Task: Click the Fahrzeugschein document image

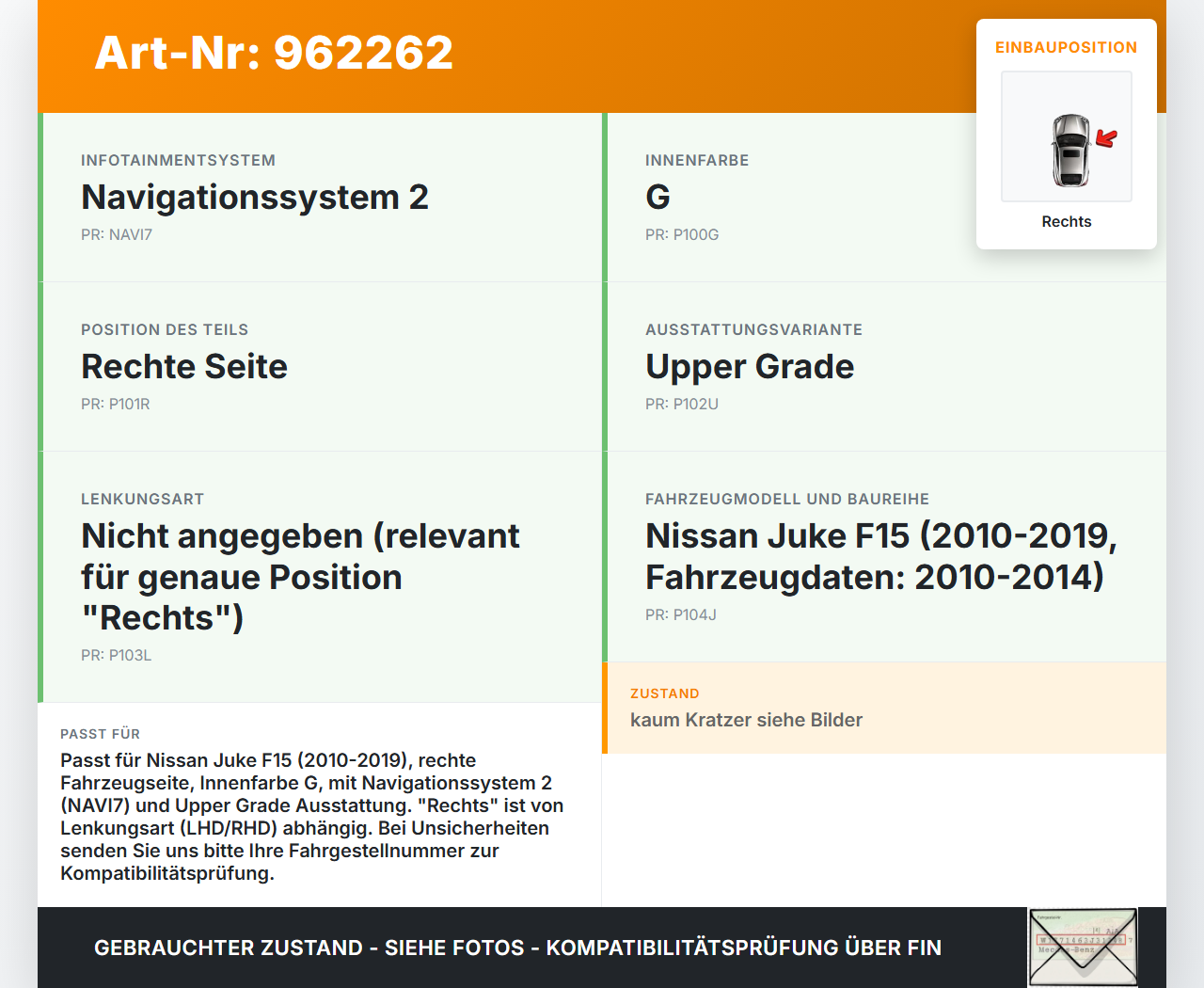Action: [1082, 947]
